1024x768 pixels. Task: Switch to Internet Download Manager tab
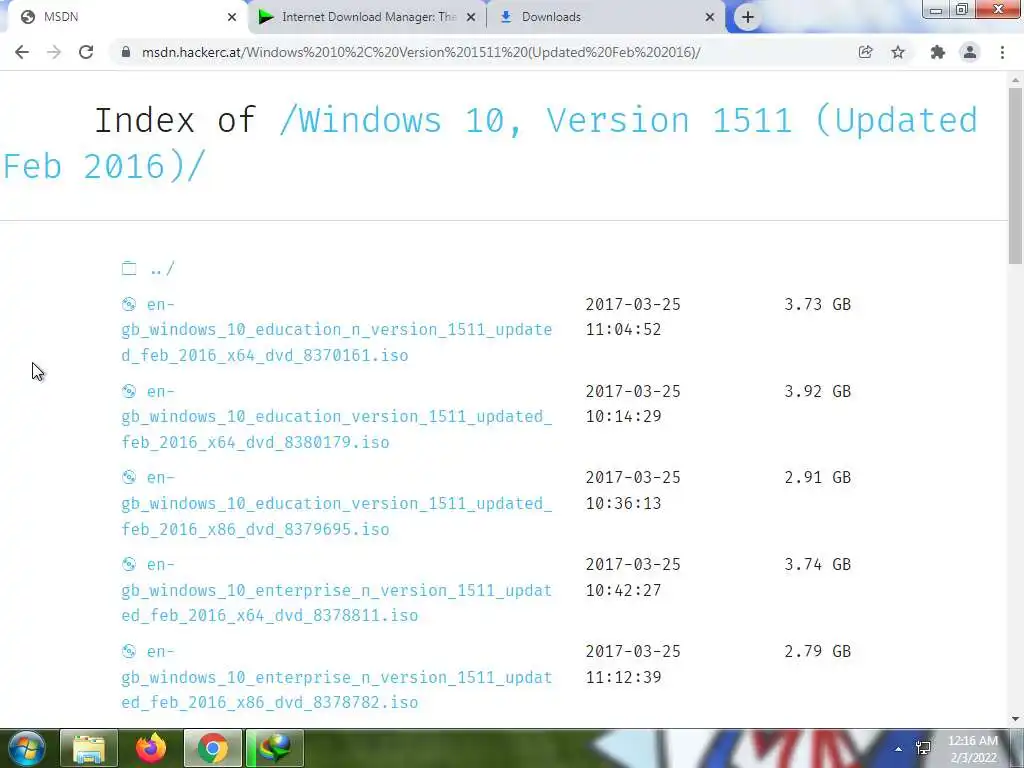coord(366,18)
